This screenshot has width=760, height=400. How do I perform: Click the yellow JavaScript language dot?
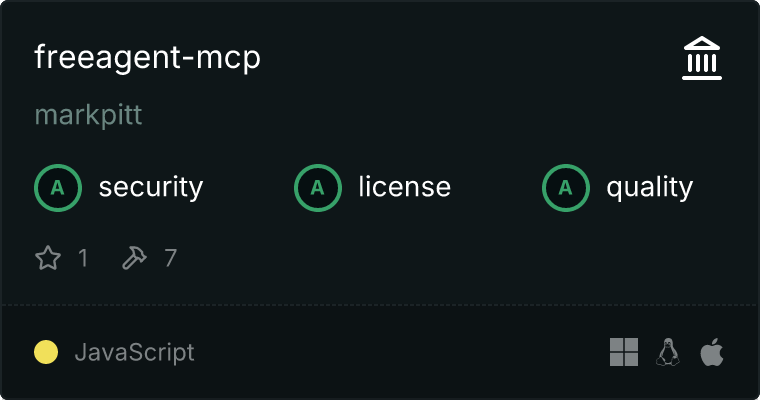click(46, 352)
